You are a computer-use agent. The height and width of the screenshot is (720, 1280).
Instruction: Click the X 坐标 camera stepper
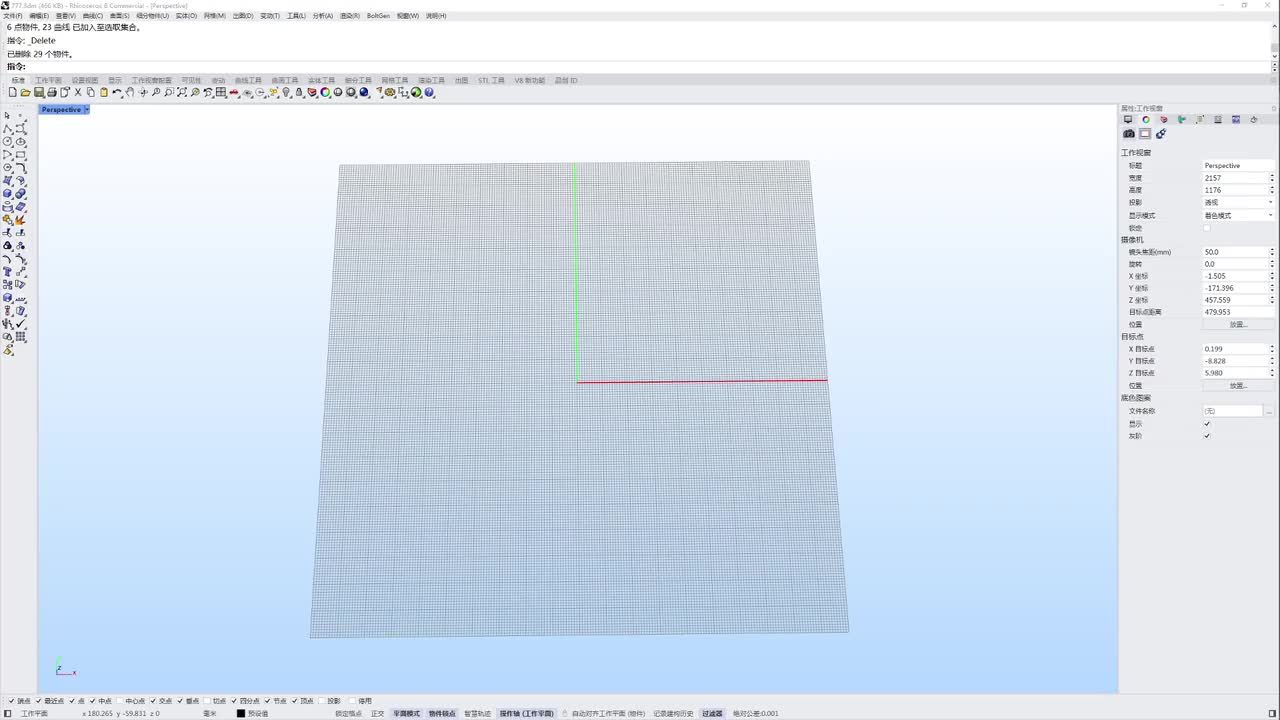tap(1272, 276)
